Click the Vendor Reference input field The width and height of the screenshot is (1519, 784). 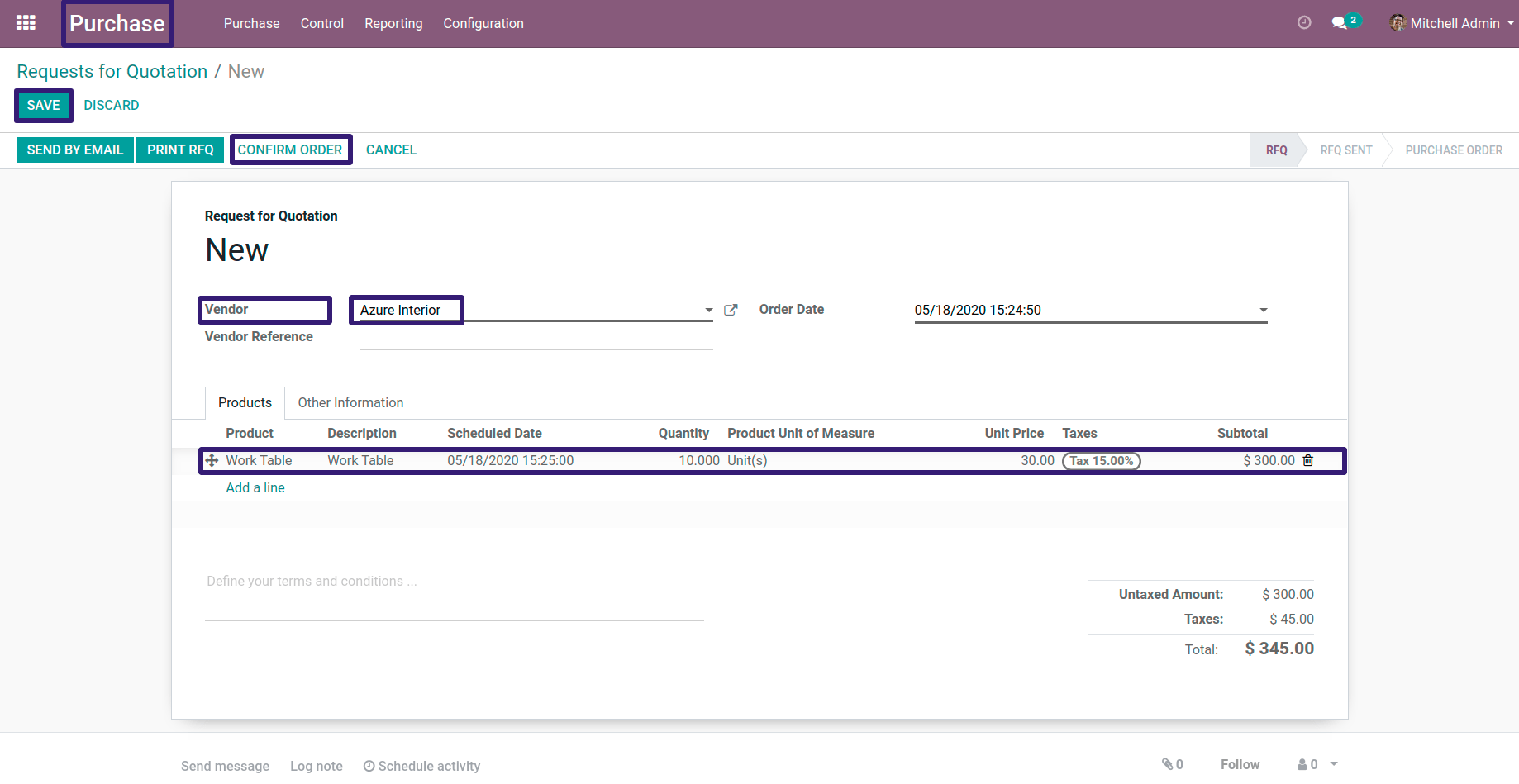pos(536,337)
